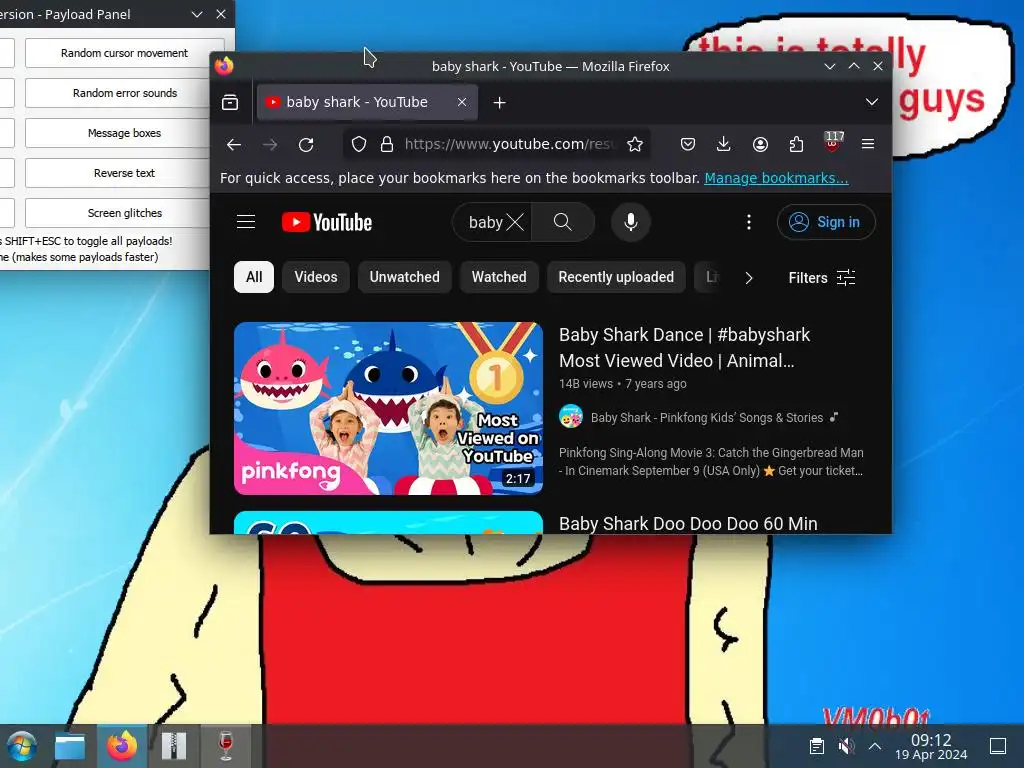Screen dimensions: 1024x768
Task: Open the clipboard tray icon
Action: coord(816,746)
